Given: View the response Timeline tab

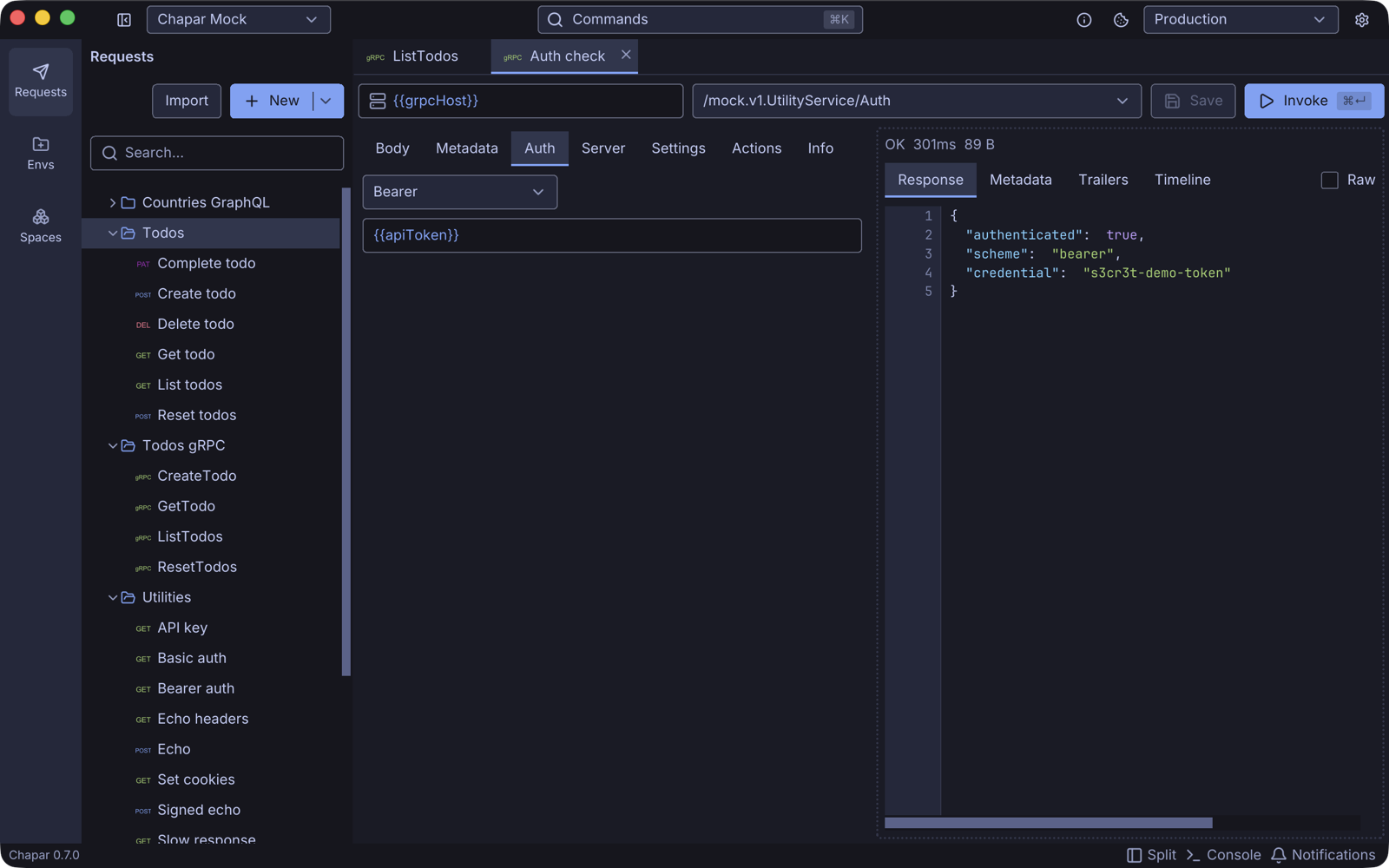Looking at the screenshot, I should (x=1182, y=180).
